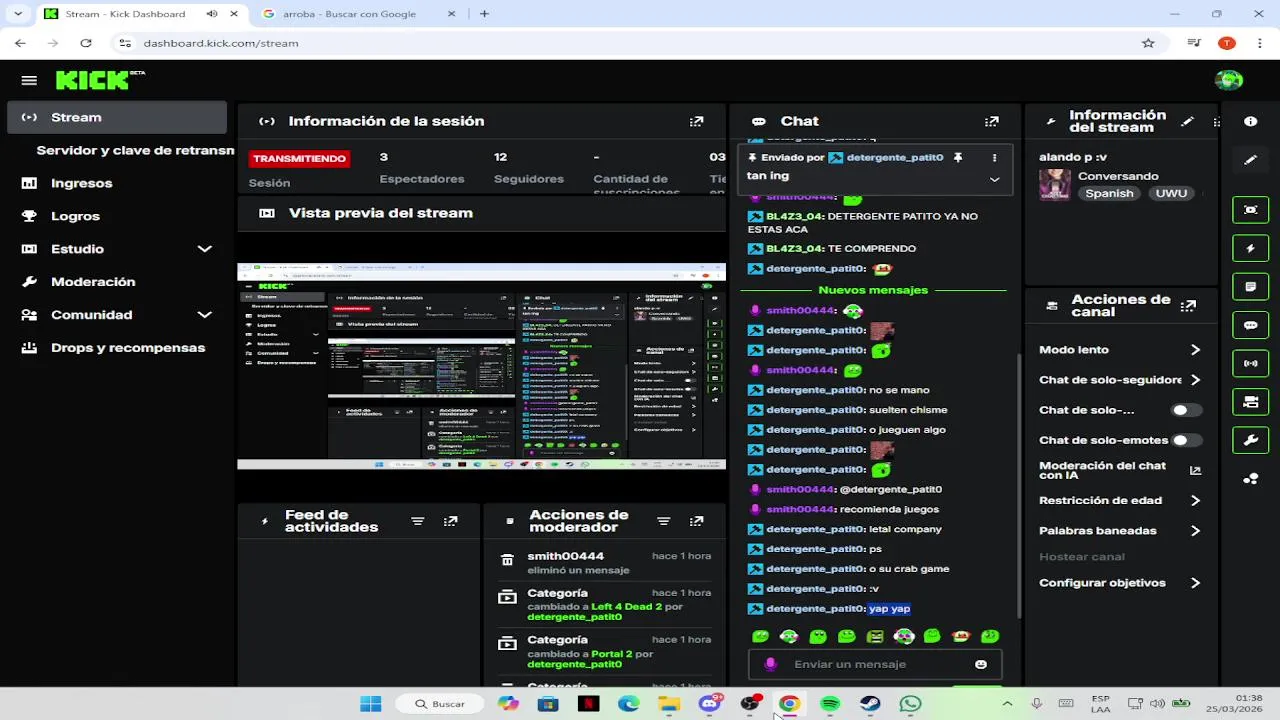Focus the dashboard.kick.com/stream address bar
The width and height of the screenshot is (1280, 720).
pos(221,43)
